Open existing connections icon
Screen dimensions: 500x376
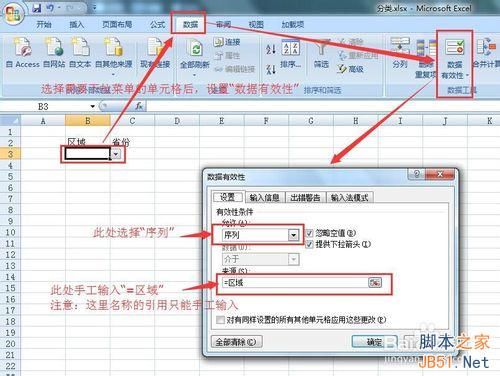tap(155, 47)
